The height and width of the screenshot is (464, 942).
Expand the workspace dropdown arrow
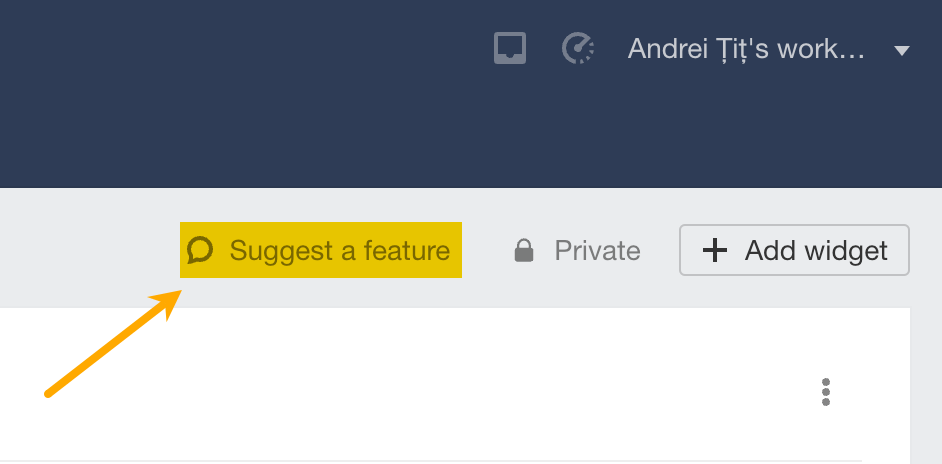coord(901,50)
